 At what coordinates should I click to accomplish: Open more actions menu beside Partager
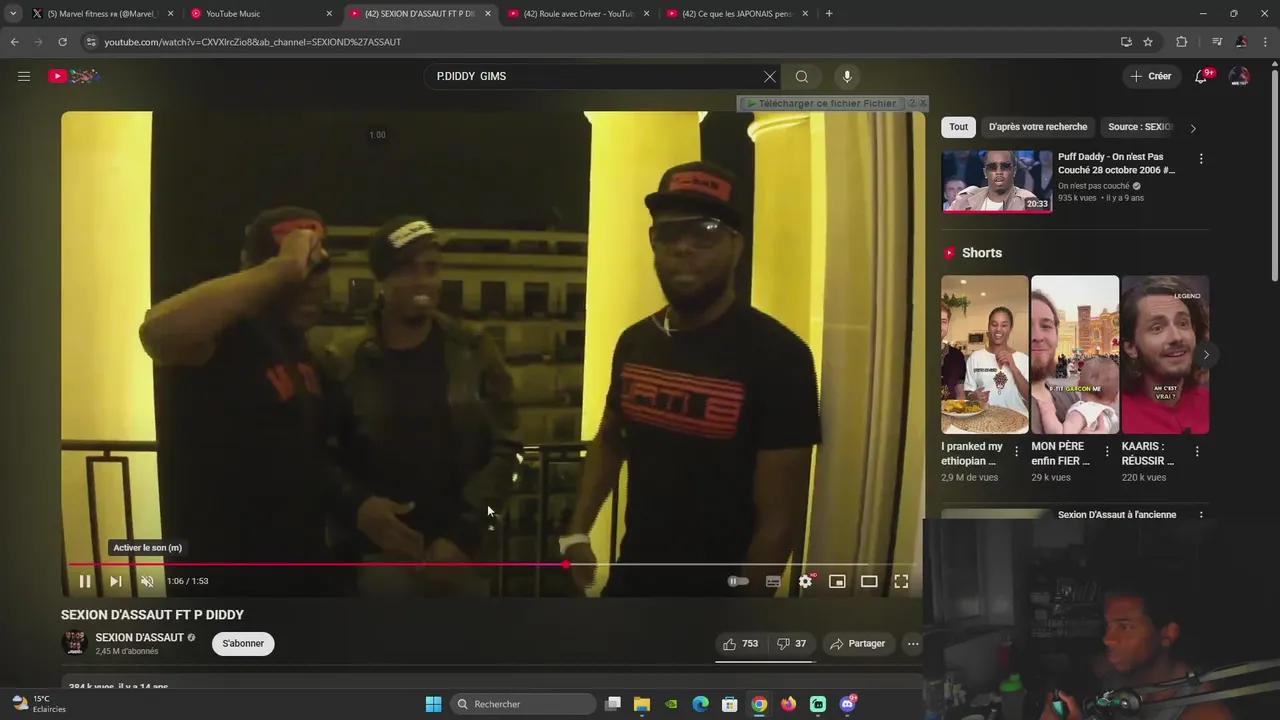click(913, 644)
